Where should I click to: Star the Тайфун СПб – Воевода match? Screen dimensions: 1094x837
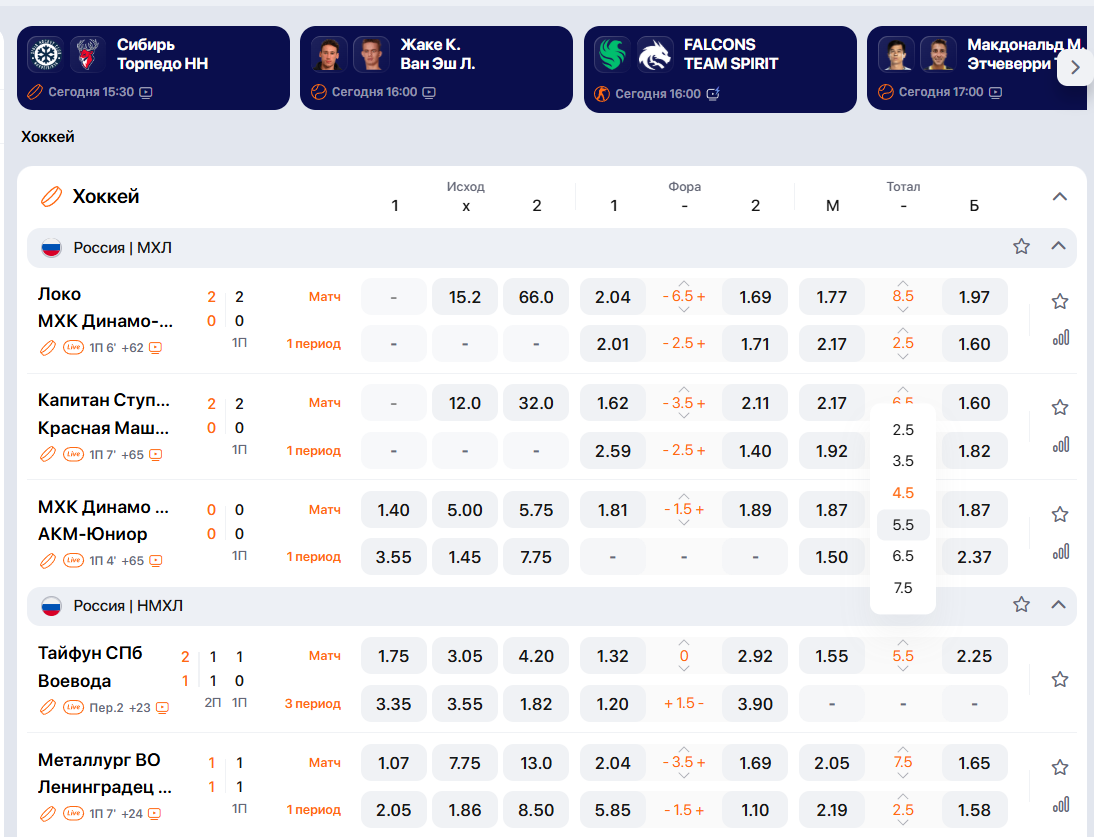pyautogui.click(x=1060, y=680)
